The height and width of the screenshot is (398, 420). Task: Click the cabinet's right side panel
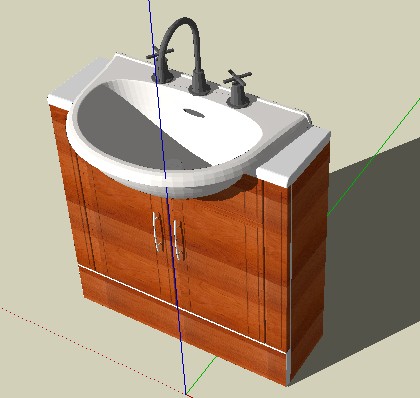[308, 263]
